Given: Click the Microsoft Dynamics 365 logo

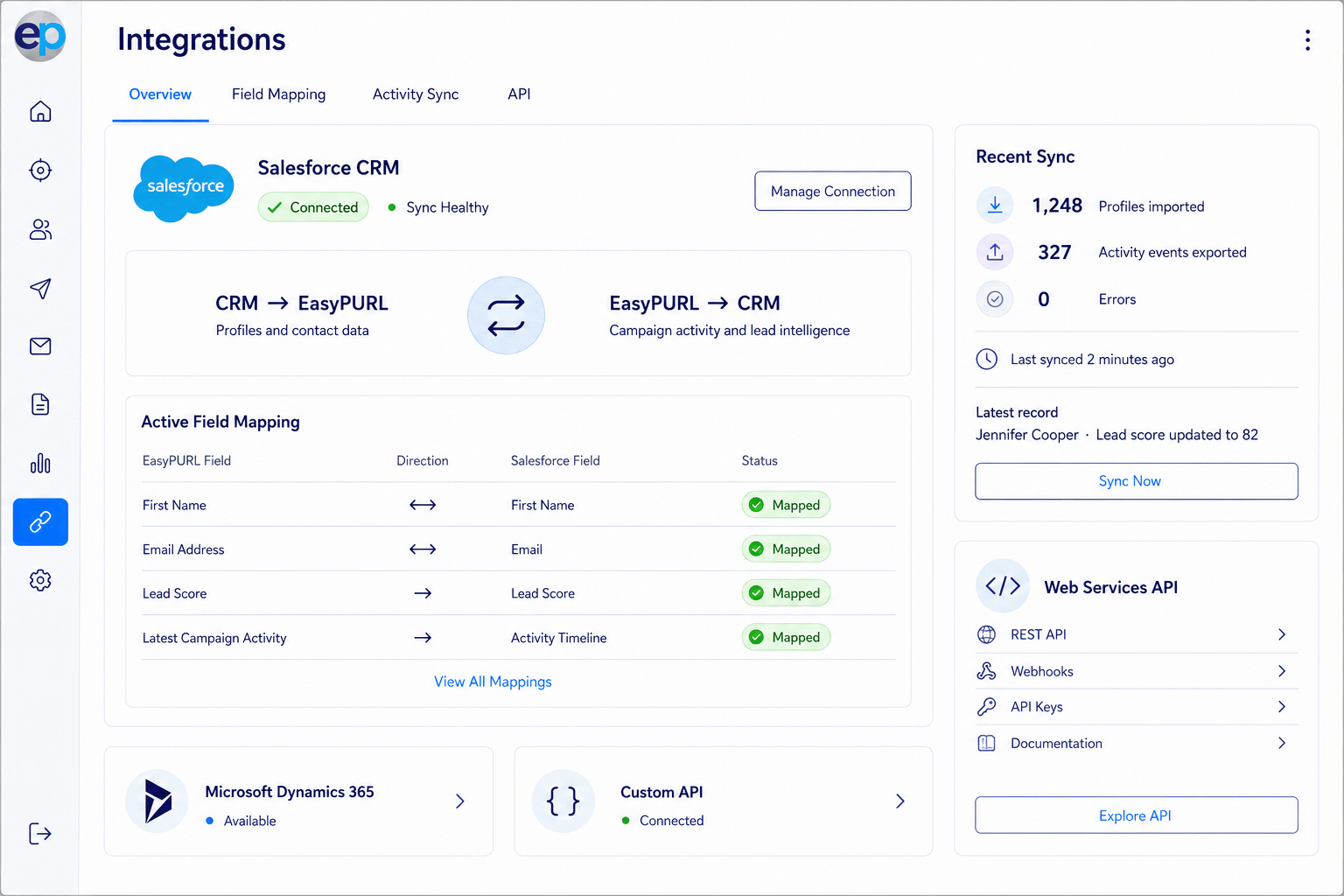Looking at the screenshot, I should tap(157, 801).
